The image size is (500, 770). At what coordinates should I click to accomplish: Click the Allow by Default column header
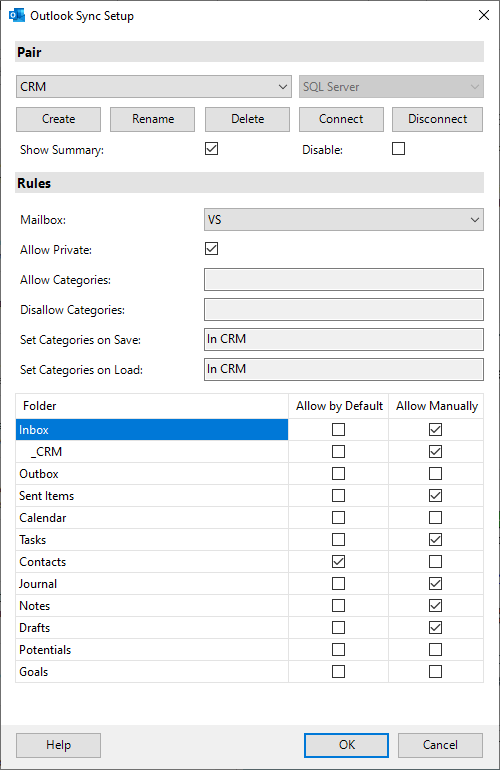coord(339,406)
